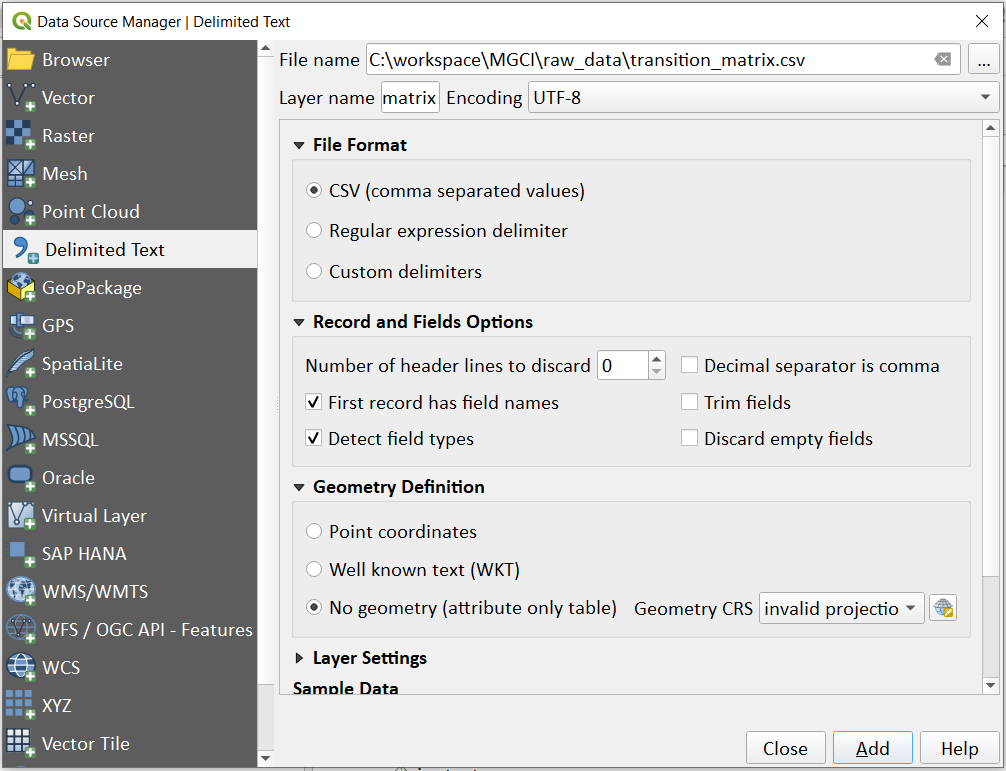
Task: Click options panel scroll down arrow
Action: pyautogui.click(x=990, y=686)
